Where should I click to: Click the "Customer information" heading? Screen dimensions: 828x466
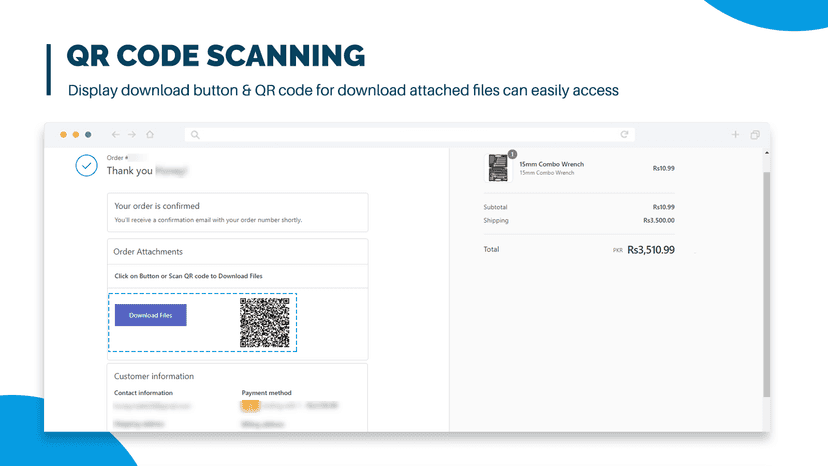coord(154,376)
